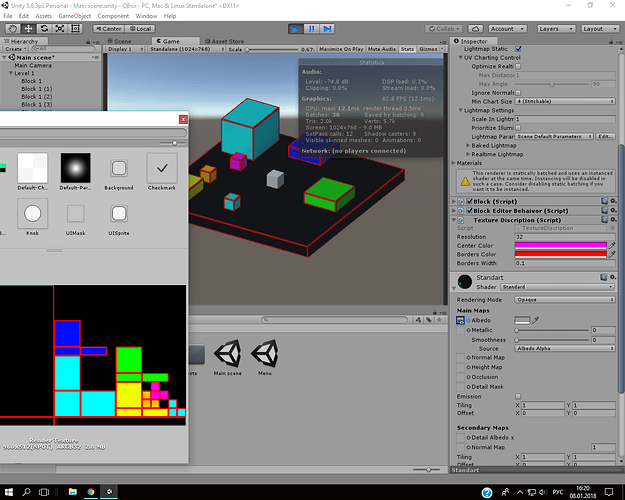
Task: Select the Scale tool
Action: tap(60, 29)
